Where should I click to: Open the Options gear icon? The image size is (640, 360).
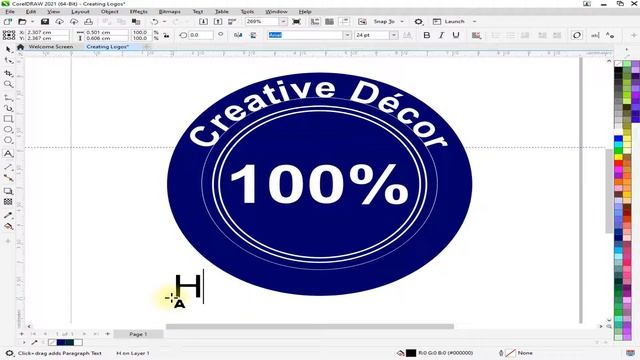click(418, 22)
